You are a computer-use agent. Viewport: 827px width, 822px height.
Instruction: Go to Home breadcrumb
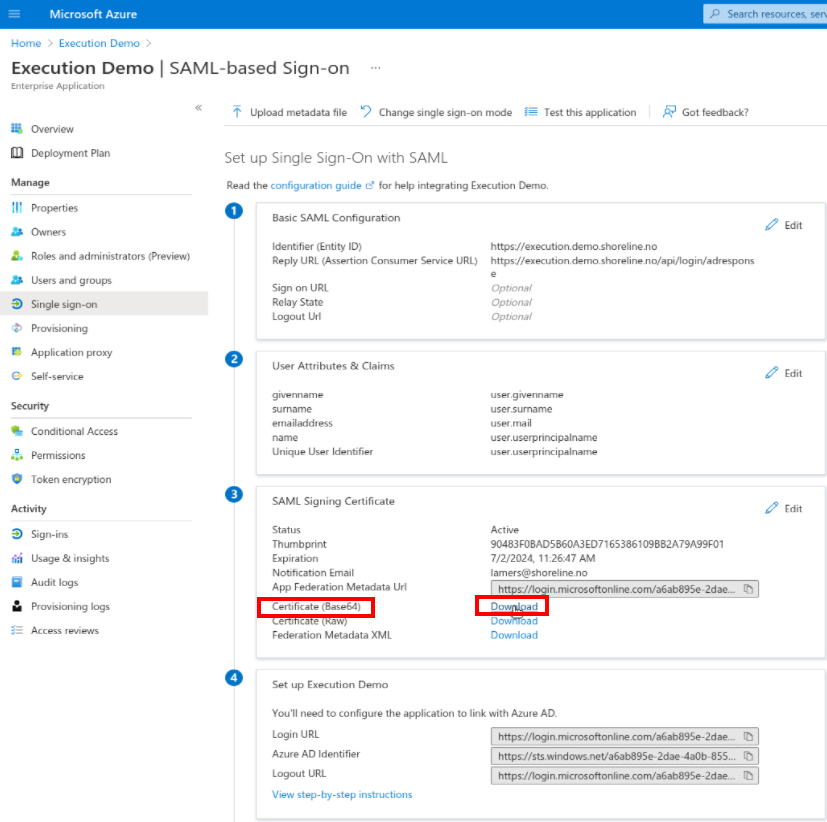coord(26,43)
